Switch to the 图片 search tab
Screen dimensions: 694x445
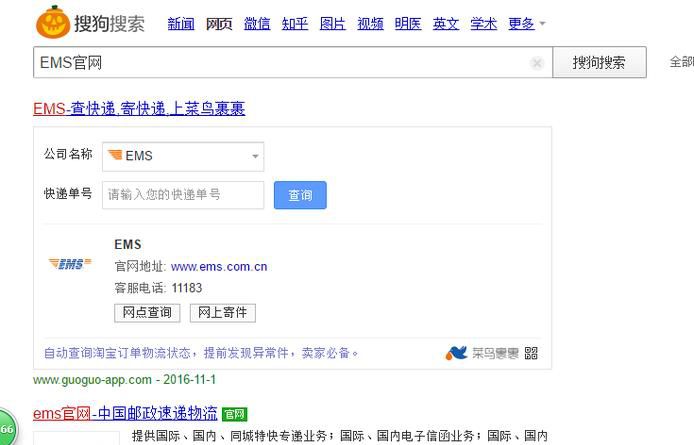pos(333,24)
